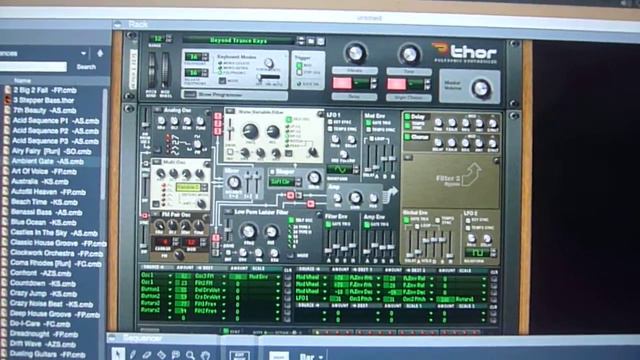Click the browser list scrollbar
640x360 pixels.
click(104, 144)
